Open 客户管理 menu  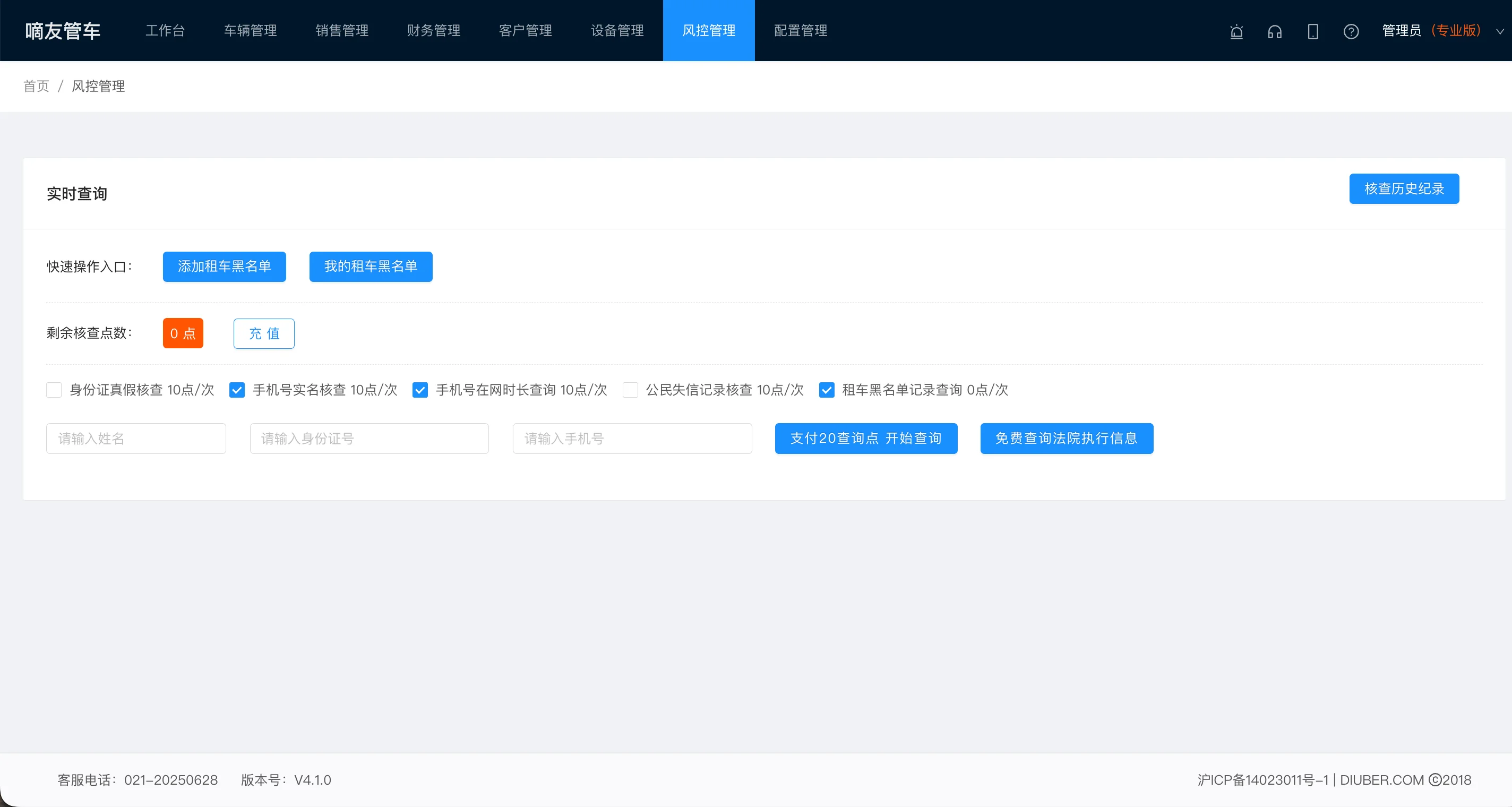pyautogui.click(x=526, y=30)
